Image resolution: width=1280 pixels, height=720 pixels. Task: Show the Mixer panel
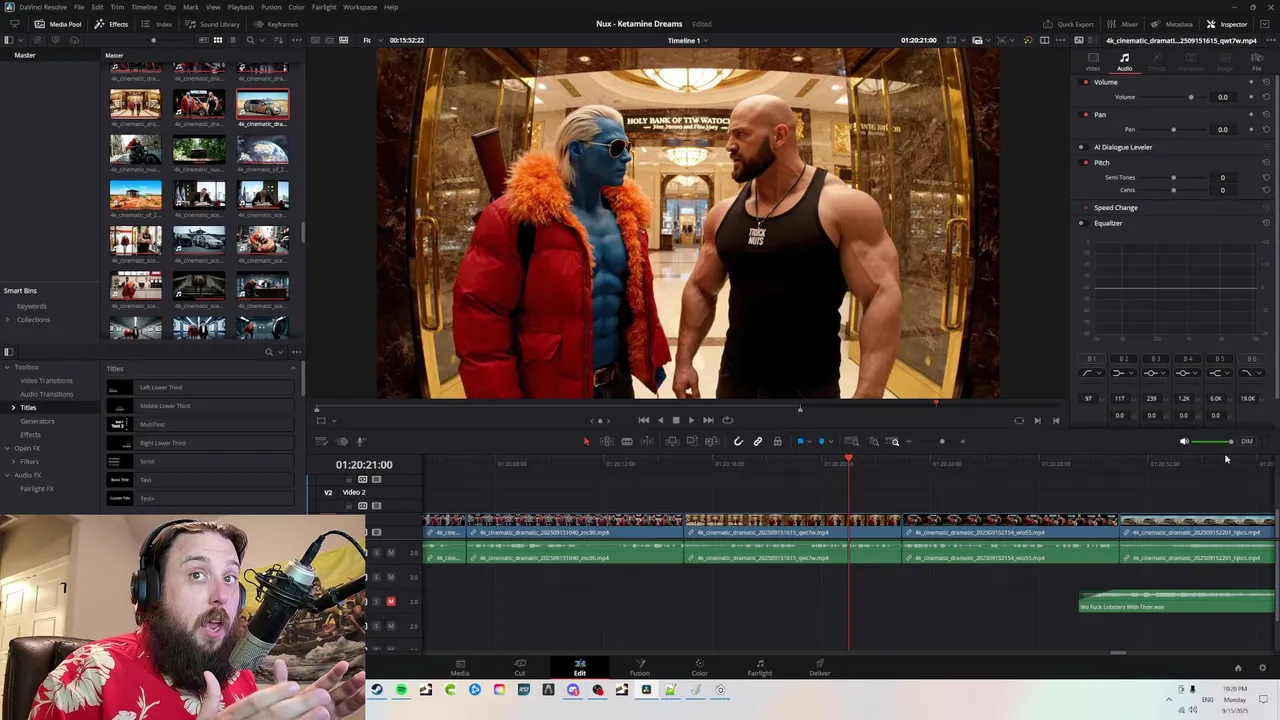(1123, 24)
